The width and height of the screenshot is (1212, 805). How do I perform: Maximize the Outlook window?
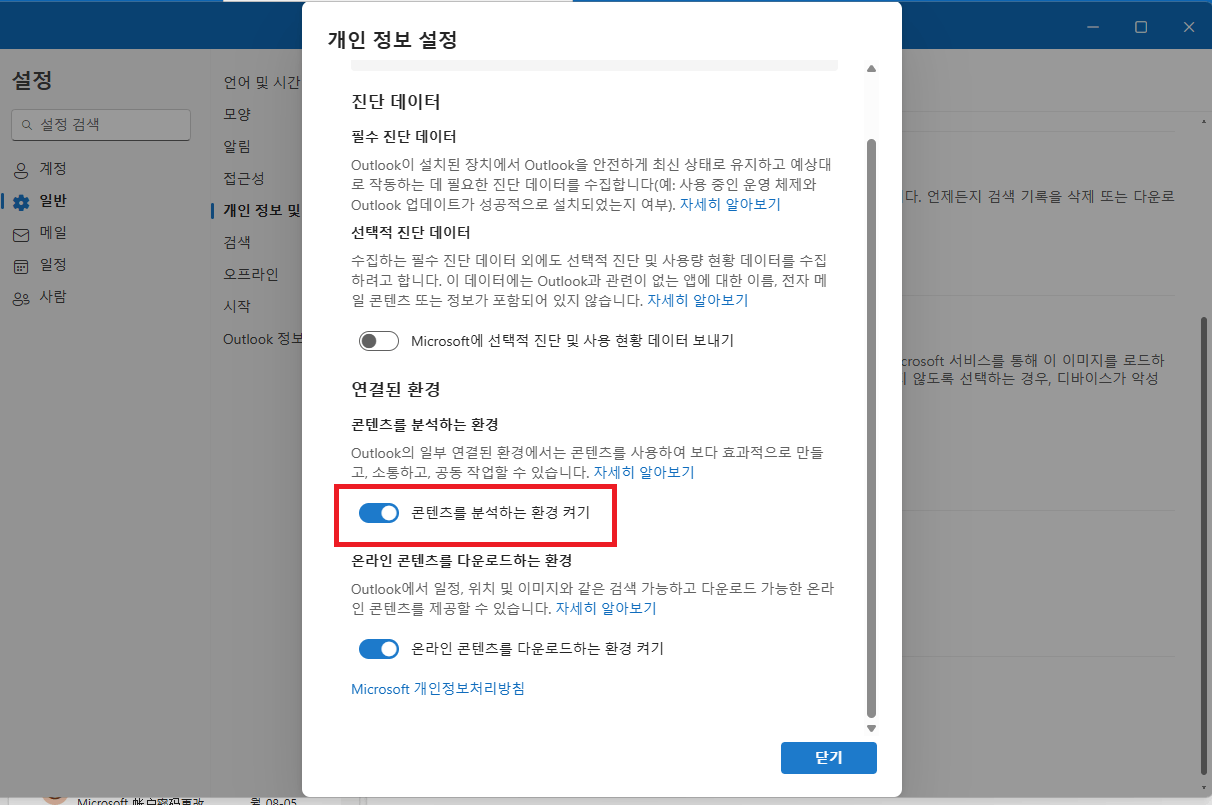pos(1141,27)
